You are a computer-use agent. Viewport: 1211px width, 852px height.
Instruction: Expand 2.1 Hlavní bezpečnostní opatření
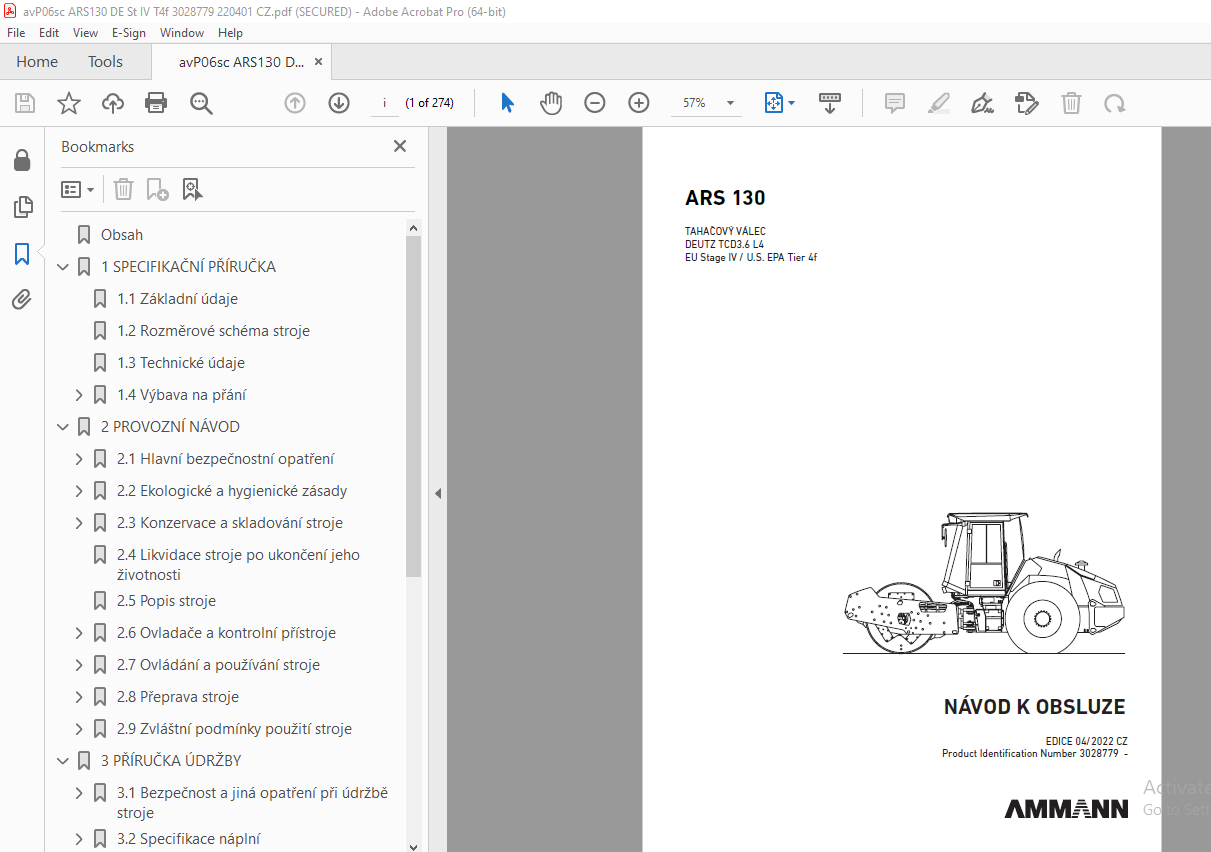[x=80, y=459]
